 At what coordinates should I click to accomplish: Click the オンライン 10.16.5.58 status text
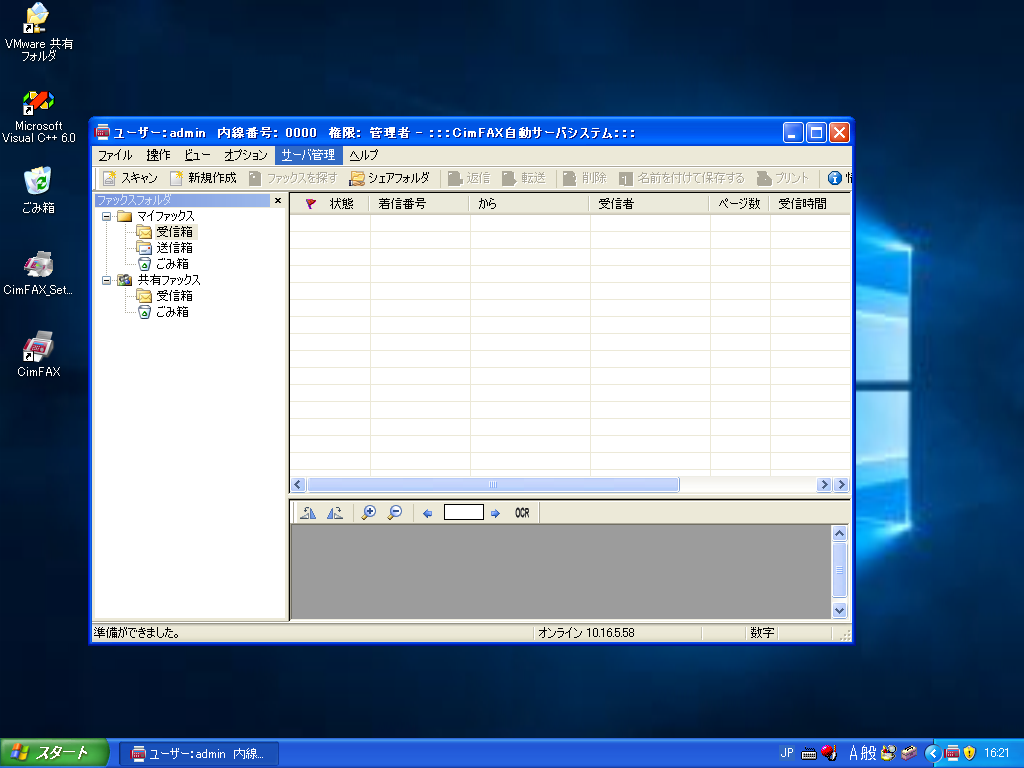tap(586, 633)
